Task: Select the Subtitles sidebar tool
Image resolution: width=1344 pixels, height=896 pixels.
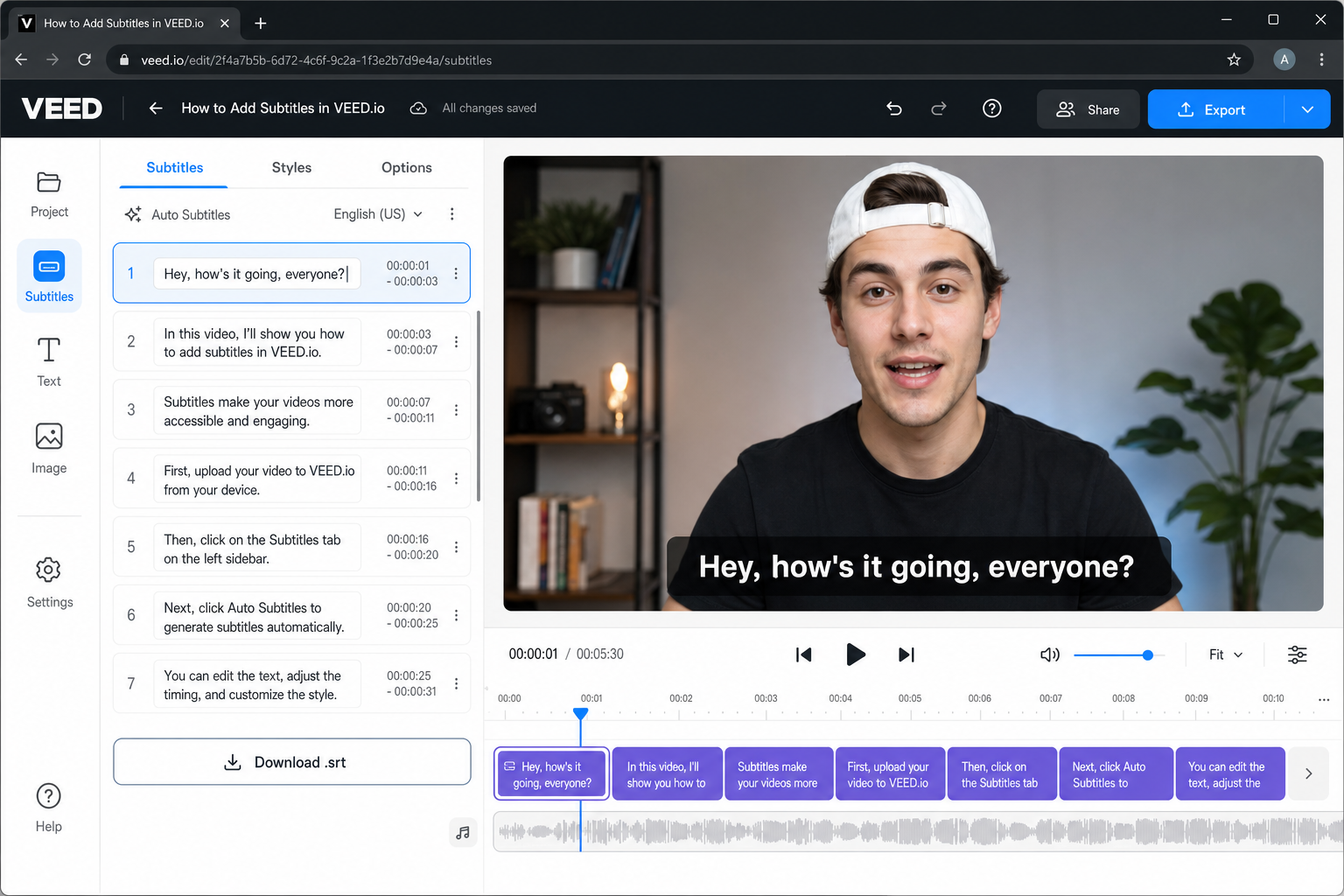Action: [x=49, y=276]
